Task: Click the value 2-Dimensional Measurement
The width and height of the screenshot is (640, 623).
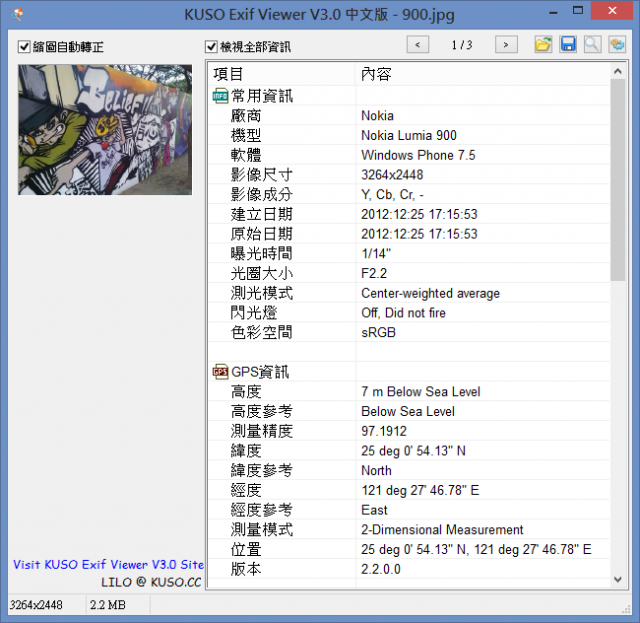Action: (442, 530)
